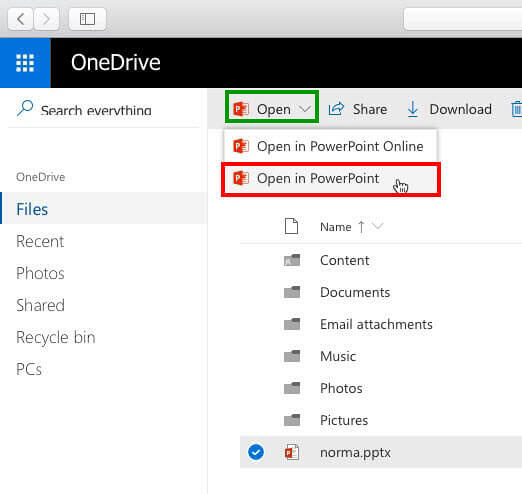This screenshot has height=494, width=522.
Task: Click the Download button label
Action: click(460, 109)
